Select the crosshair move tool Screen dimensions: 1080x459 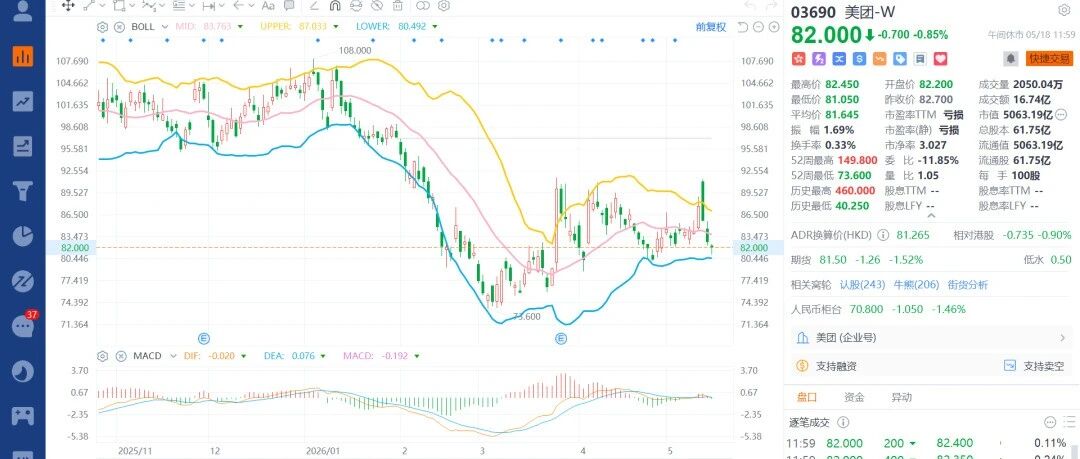tap(68, 6)
